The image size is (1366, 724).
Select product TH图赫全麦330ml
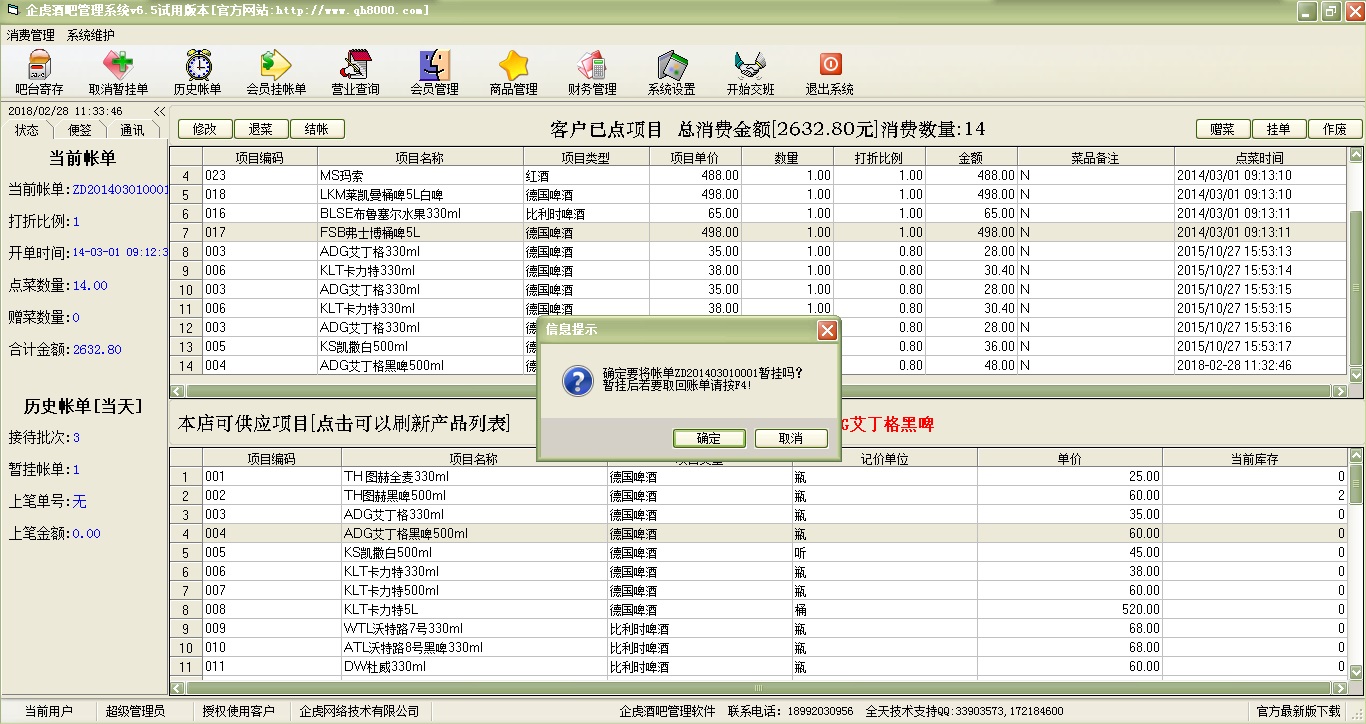(x=758, y=476)
